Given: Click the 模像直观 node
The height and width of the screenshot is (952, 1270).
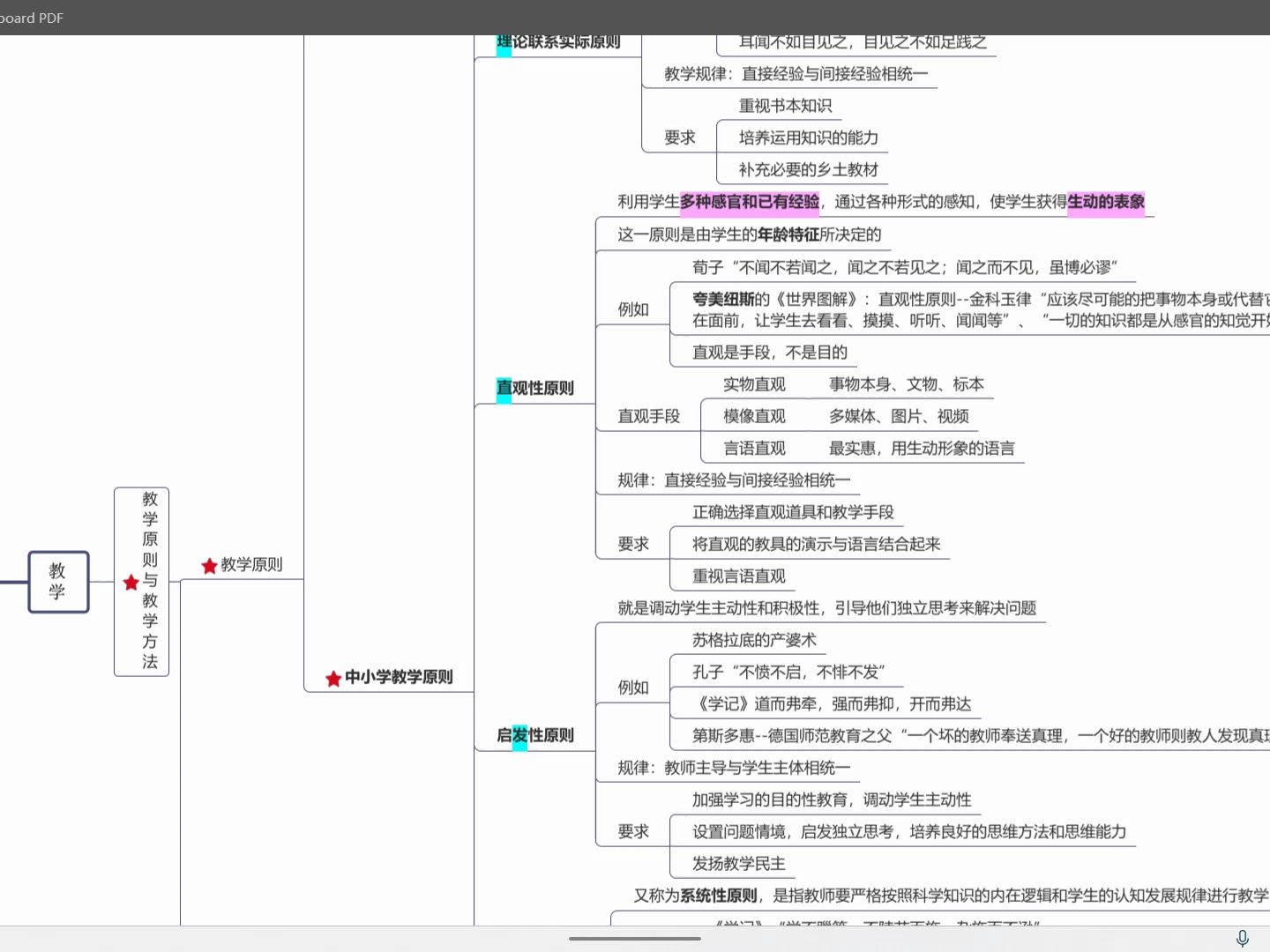Looking at the screenshot, I should [754, 416].
